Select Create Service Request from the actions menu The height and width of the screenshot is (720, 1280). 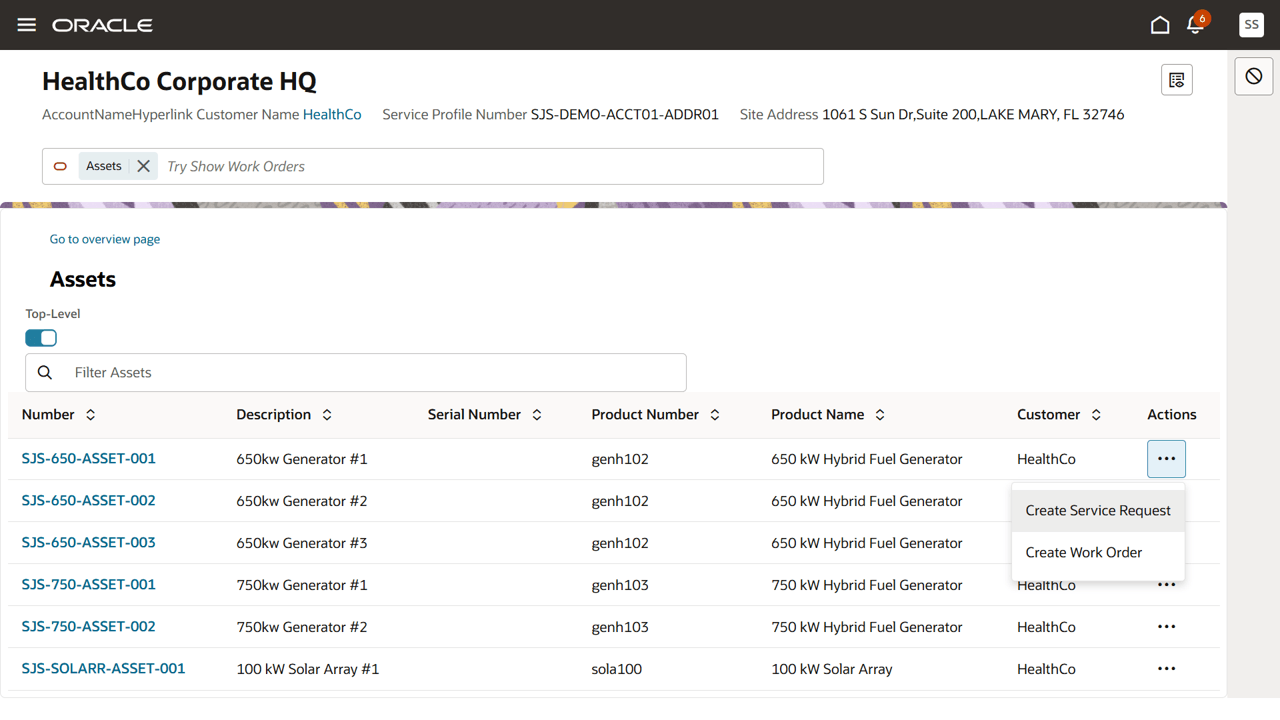coord(1098,510)
